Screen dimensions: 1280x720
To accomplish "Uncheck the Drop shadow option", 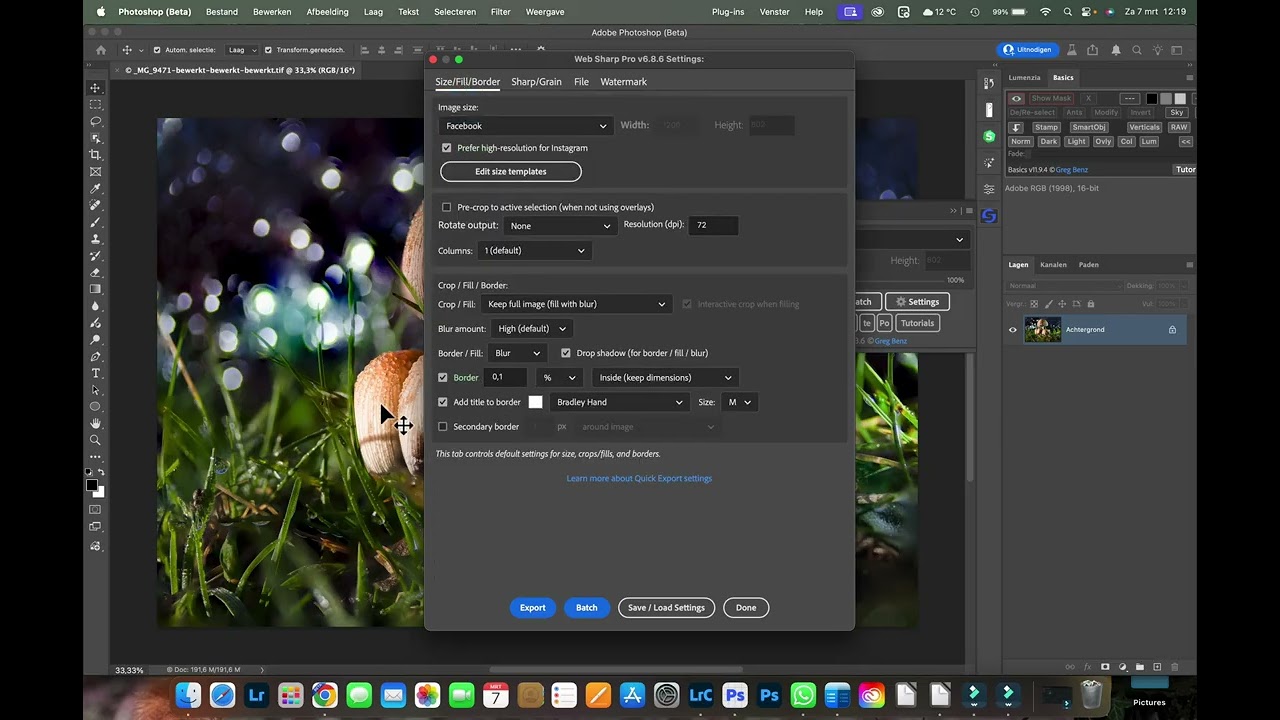I will [x=566, y=353].
